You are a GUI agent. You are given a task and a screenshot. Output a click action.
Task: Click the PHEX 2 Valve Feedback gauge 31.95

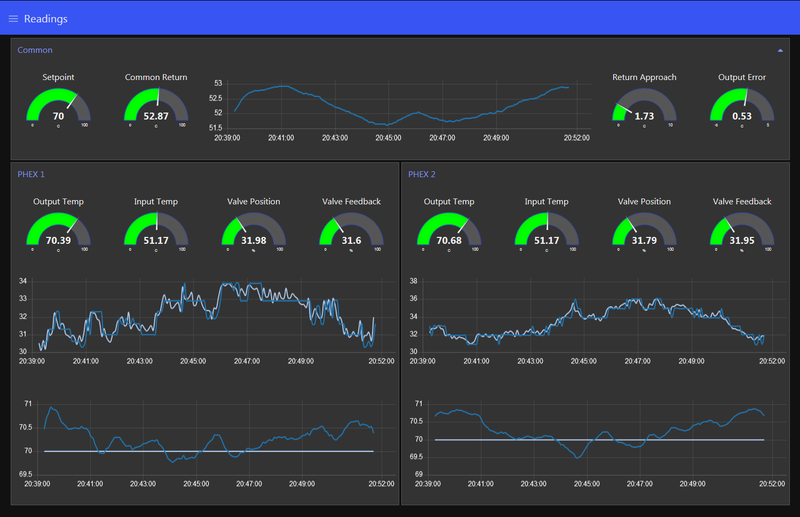click(742, 230)
